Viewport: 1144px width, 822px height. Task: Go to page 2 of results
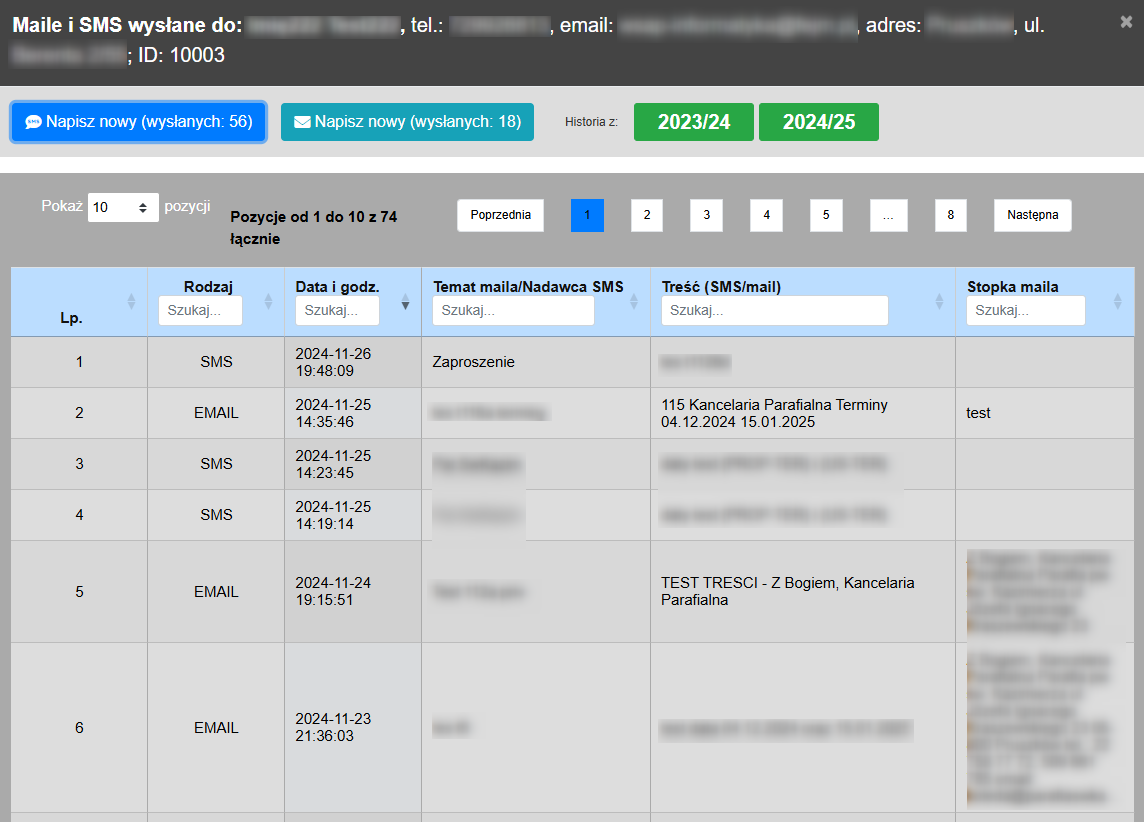pos(646,215)
